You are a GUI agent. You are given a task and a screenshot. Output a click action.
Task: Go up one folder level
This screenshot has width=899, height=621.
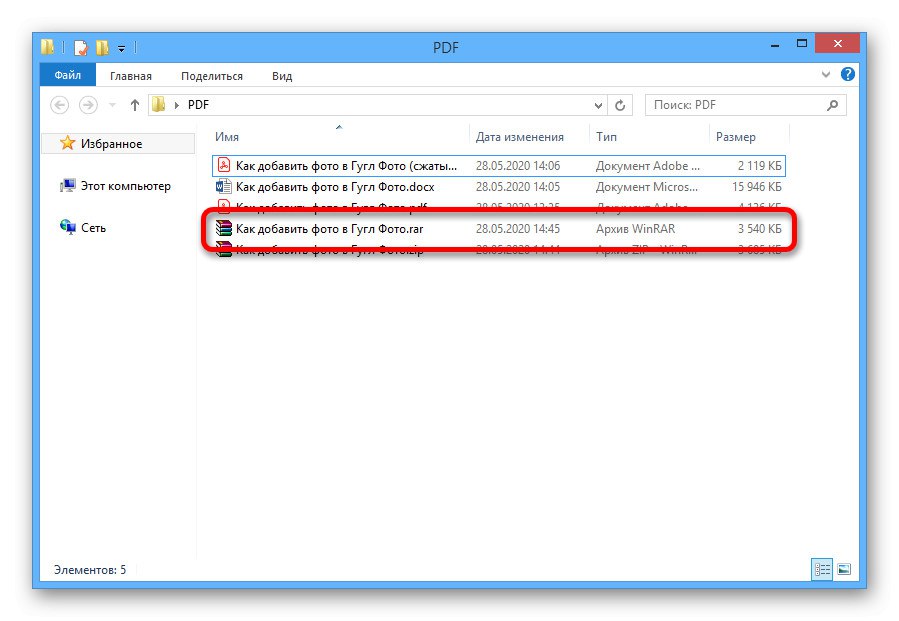pyautogui.click(x=134, y=105)
